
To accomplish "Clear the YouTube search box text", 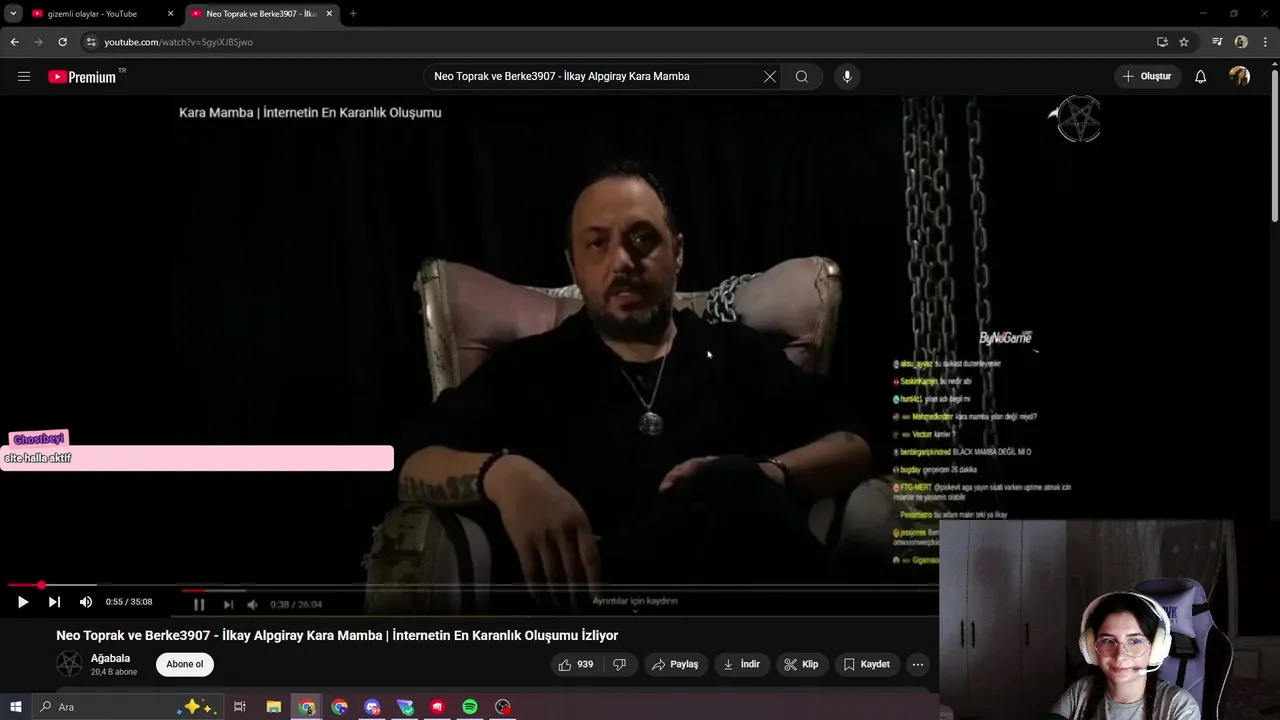I will click(770, 76).
